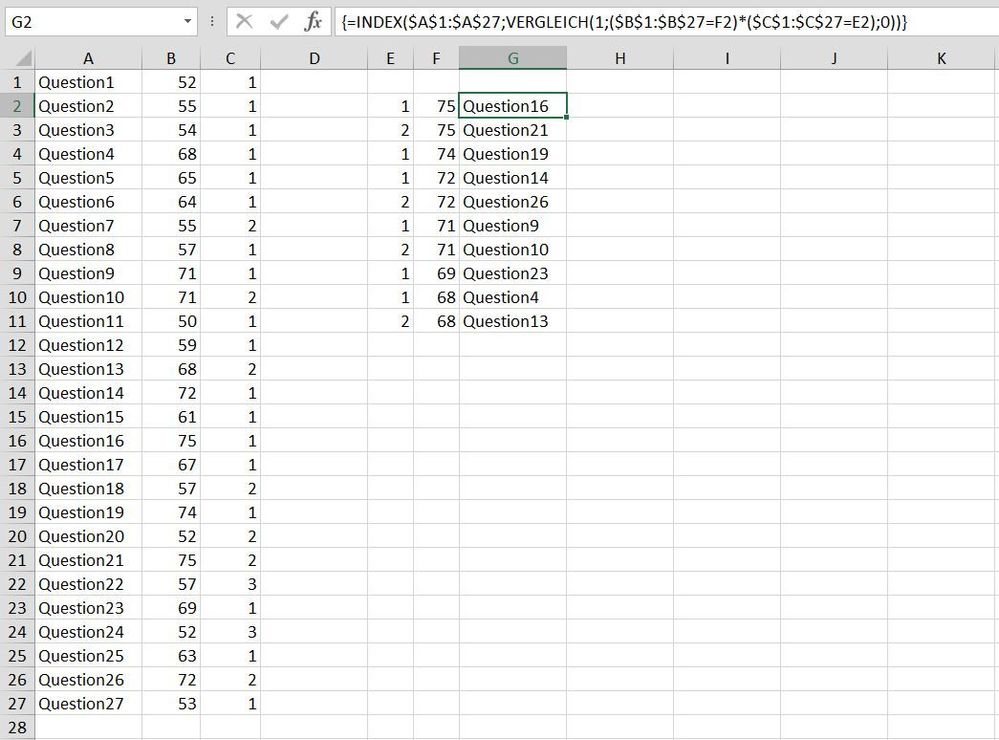The image size is (999, 740).
Task: Open the Insert Function fx button
Action: pyautogui.click(x=313, y=22)
